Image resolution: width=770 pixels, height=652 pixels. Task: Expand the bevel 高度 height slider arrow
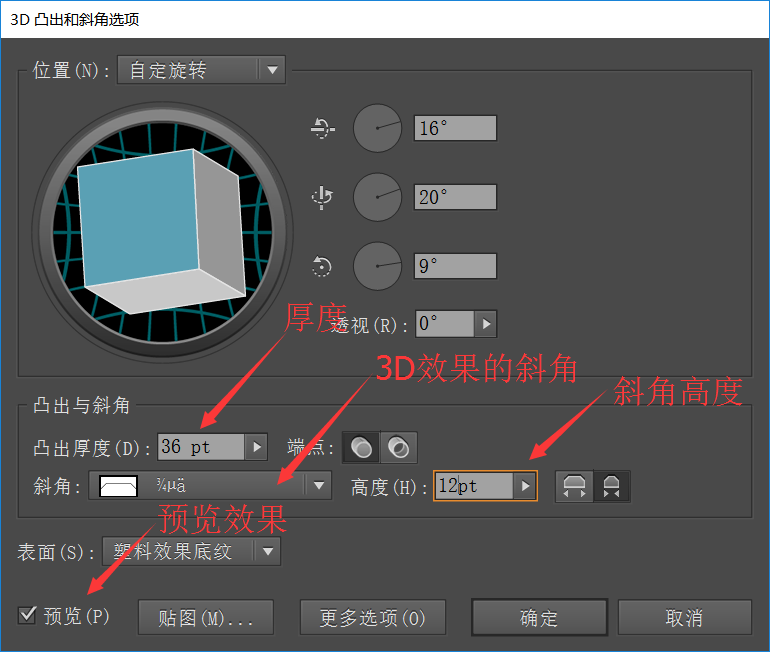[525, 487]
